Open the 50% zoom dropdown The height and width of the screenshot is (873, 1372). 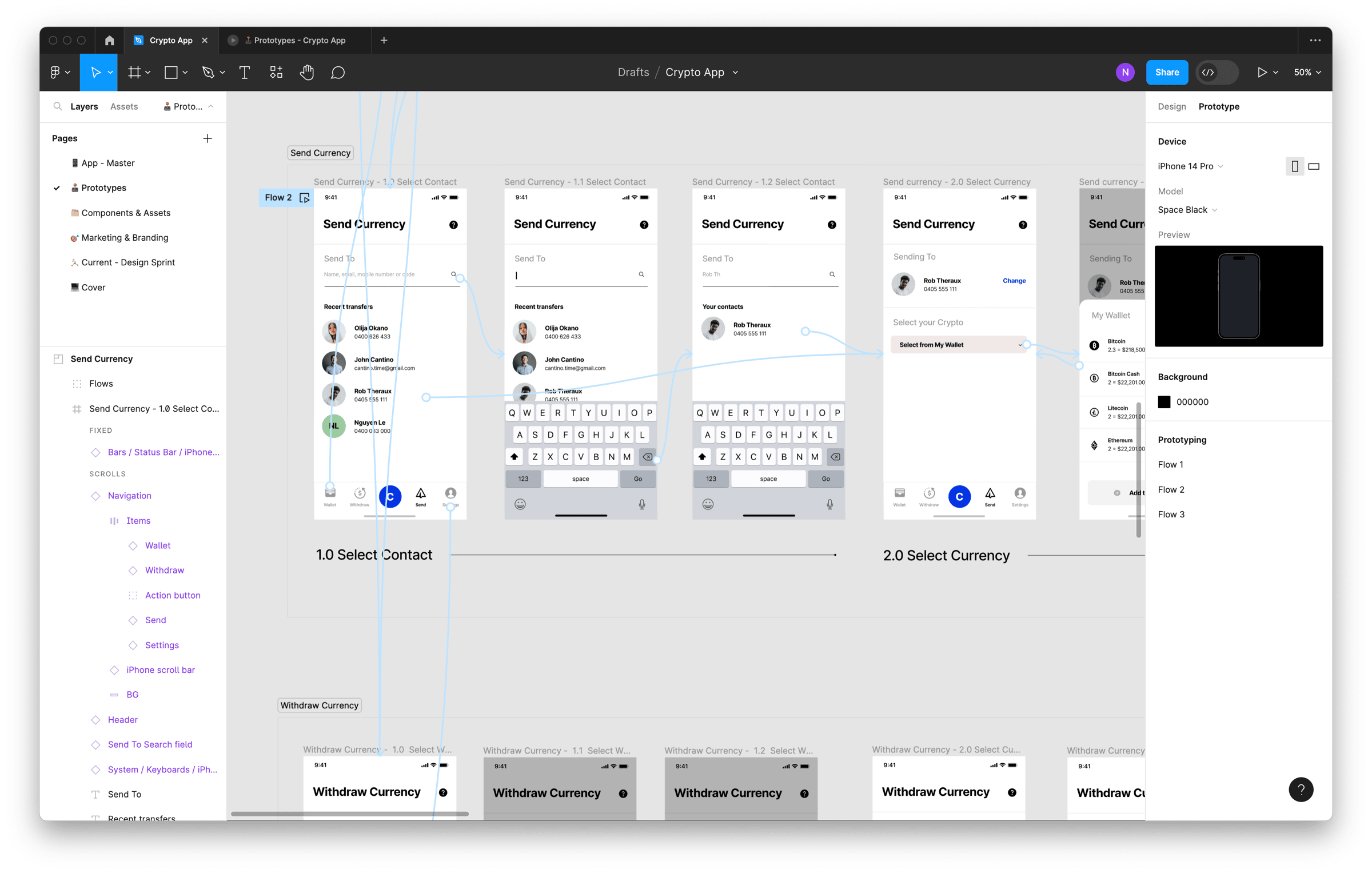1307,72
